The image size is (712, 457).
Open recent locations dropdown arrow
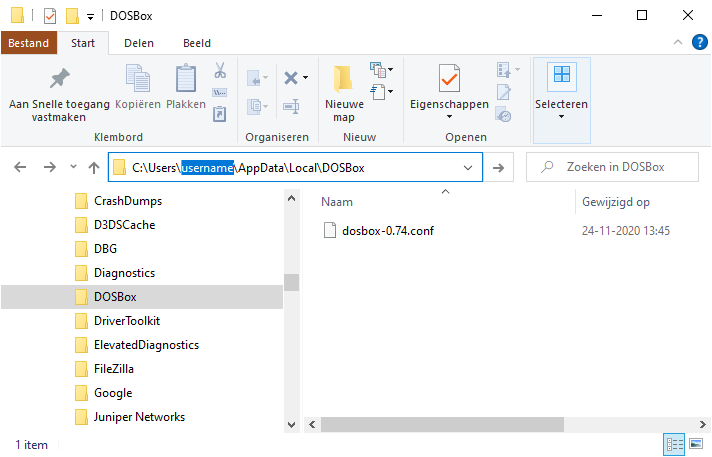click(73, 167)
